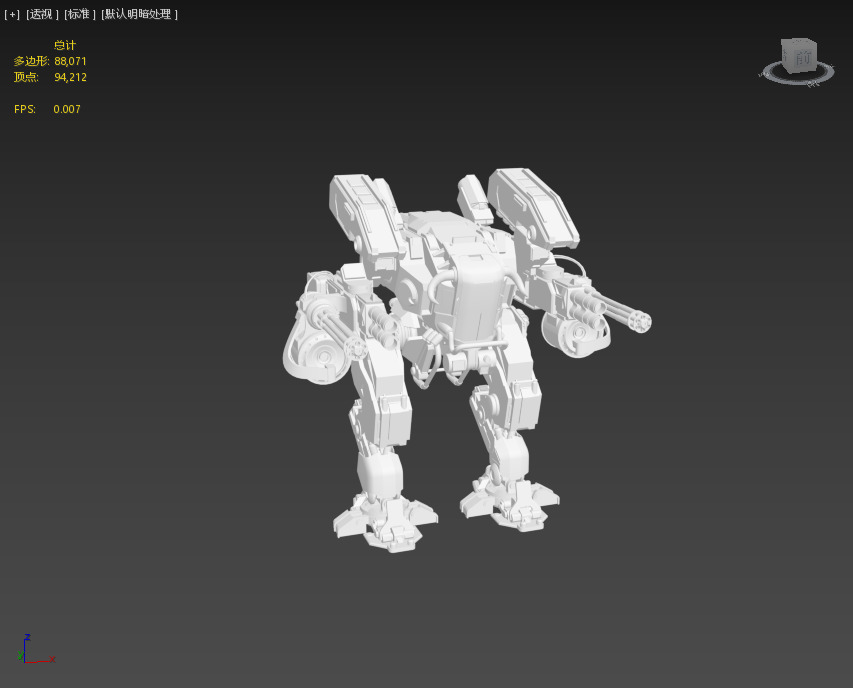The width and height of the screenshot is (853, 688).
Task: Open the 默认明暗处理 shading menu
Action: pos(139,14)
